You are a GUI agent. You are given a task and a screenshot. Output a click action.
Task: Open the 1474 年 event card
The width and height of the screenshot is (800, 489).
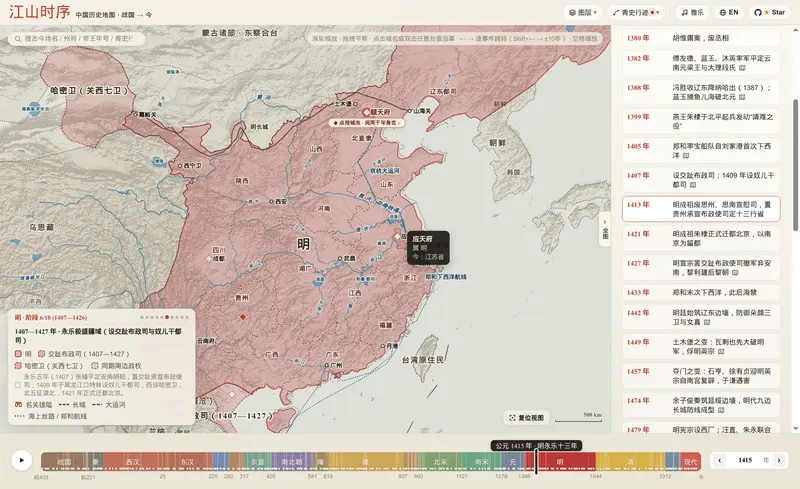(701, 405)
